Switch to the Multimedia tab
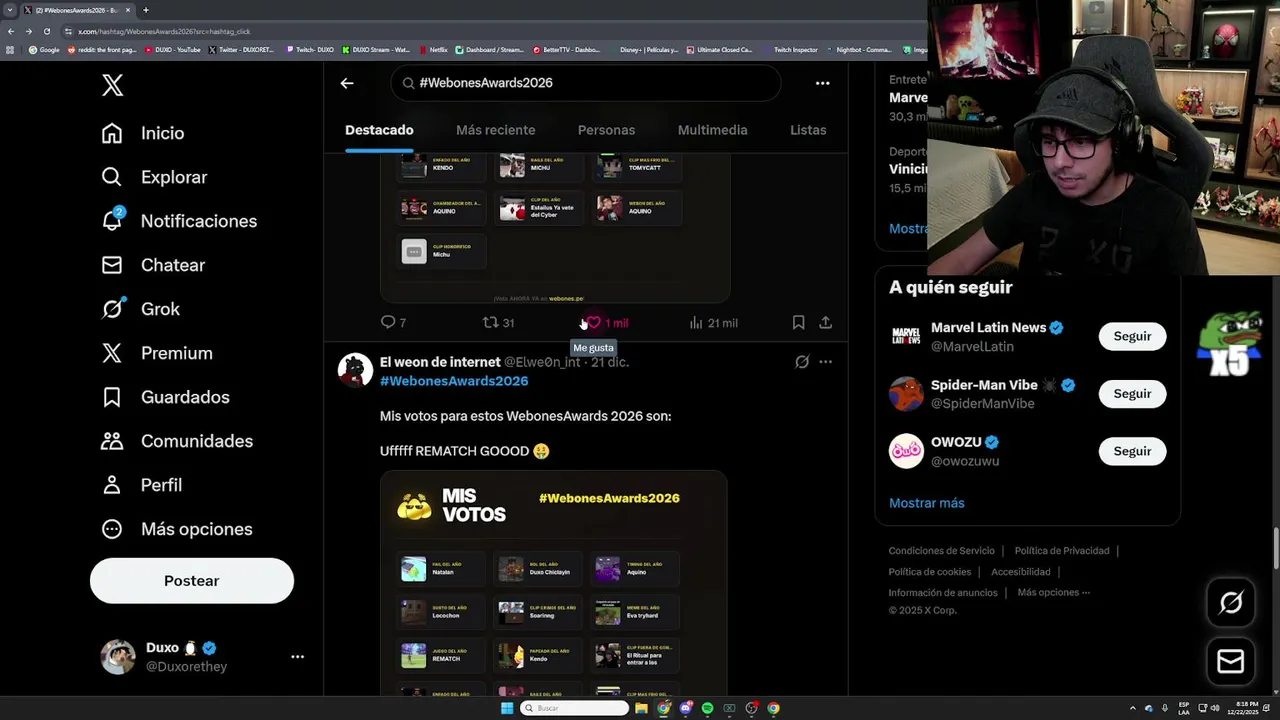 712,130
